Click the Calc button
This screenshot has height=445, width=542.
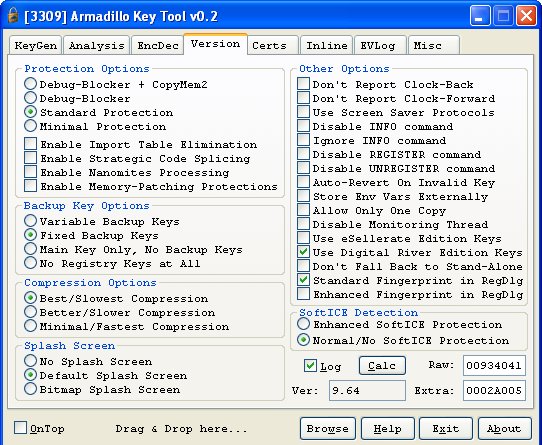(x=382, y=365)
